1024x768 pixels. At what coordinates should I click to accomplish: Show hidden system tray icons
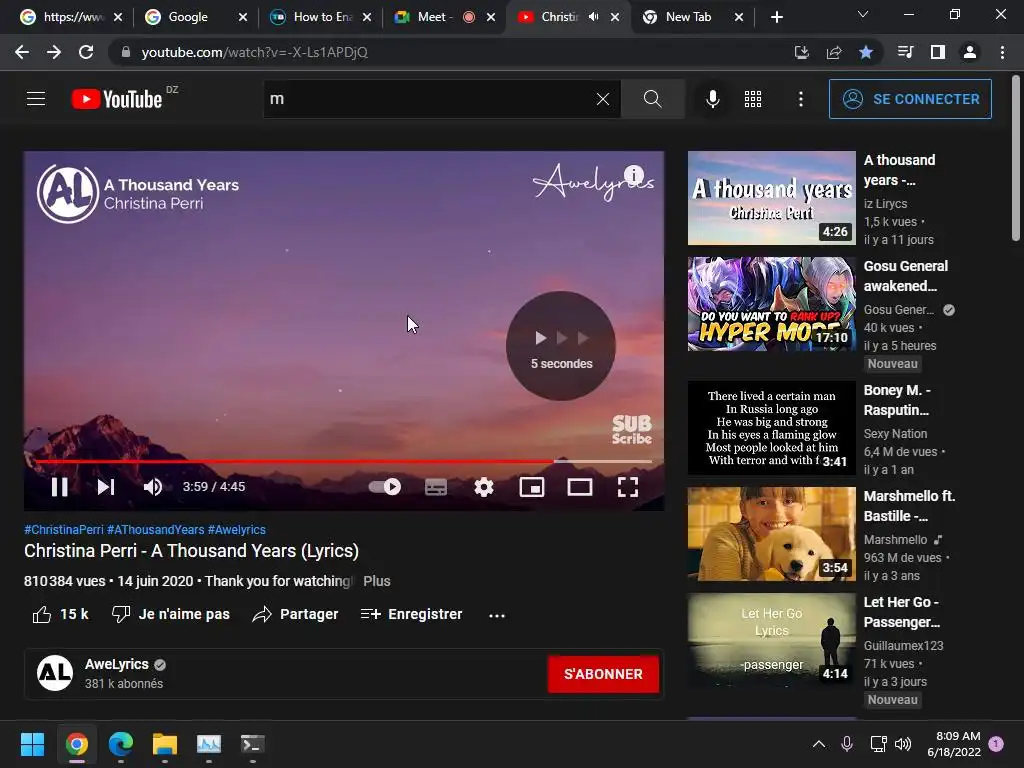point(818,744)
